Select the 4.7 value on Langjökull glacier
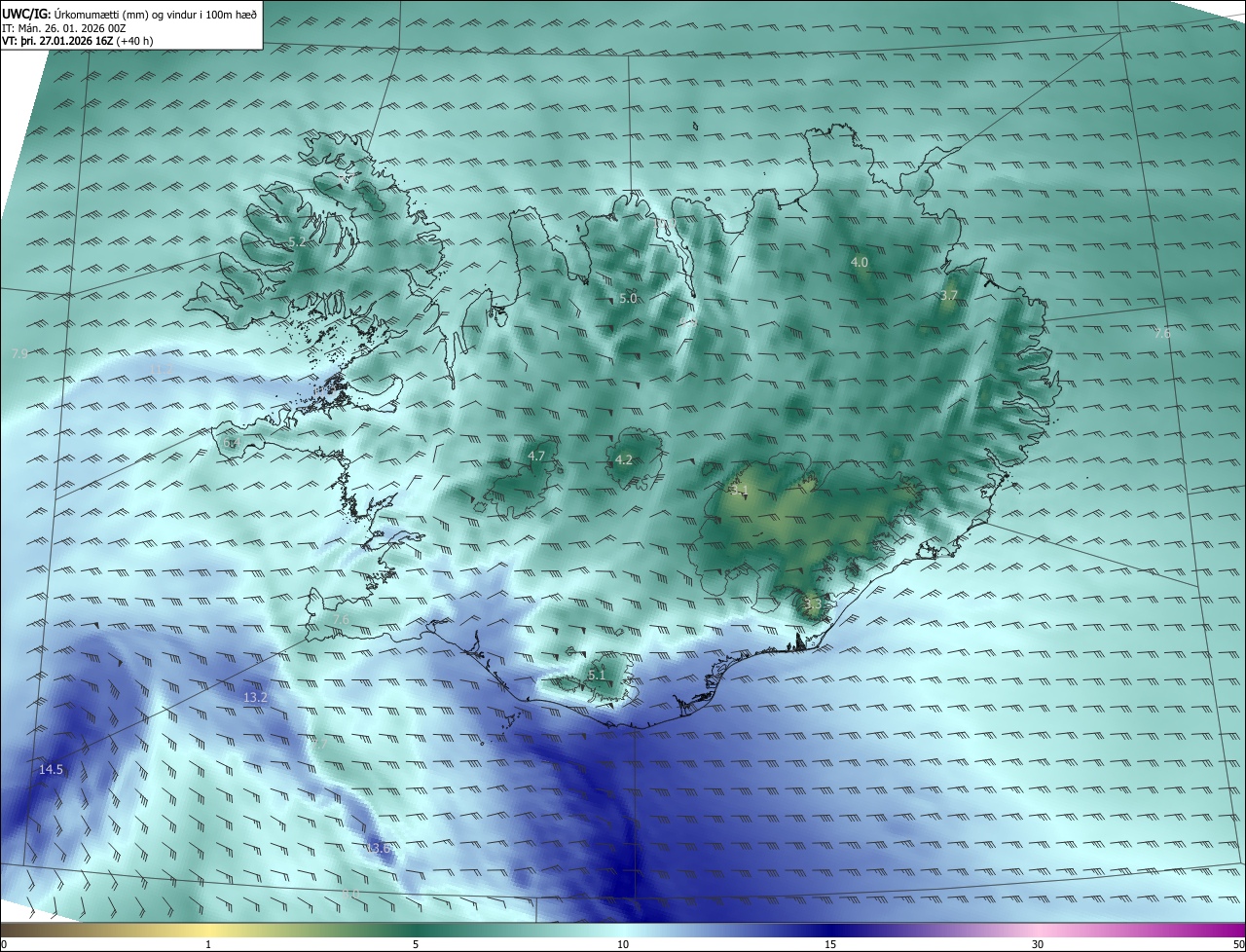1246x952 pixels. click(536, 456)
